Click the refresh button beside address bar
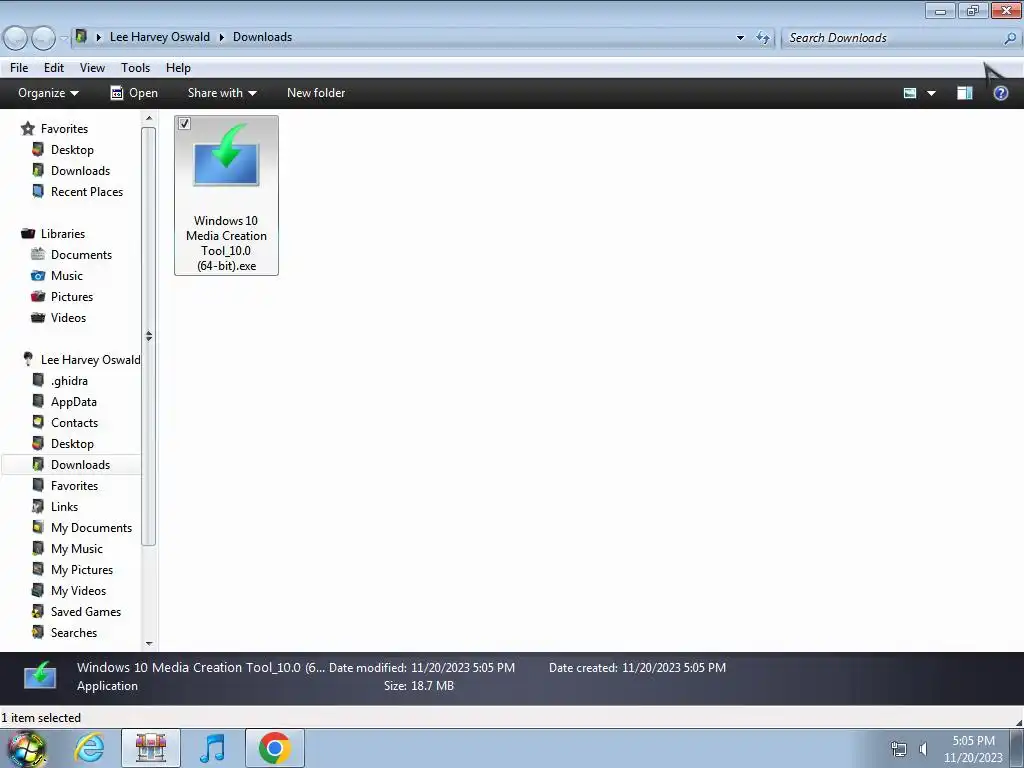Image resolution: width=1024 pixels, height=768 pixels. point(763,38)
